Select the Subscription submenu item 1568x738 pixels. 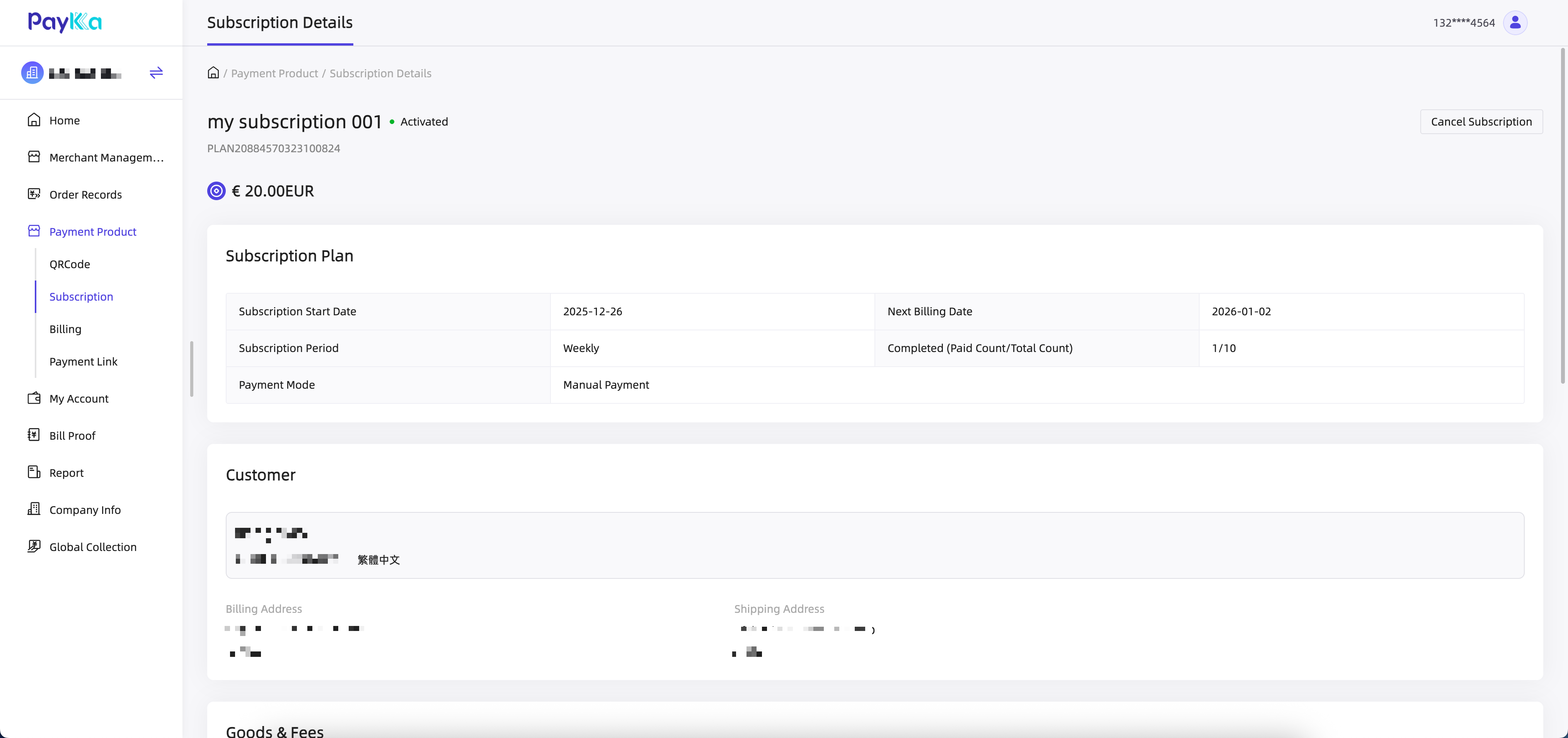pyautogui.click(x=81, y=297)
